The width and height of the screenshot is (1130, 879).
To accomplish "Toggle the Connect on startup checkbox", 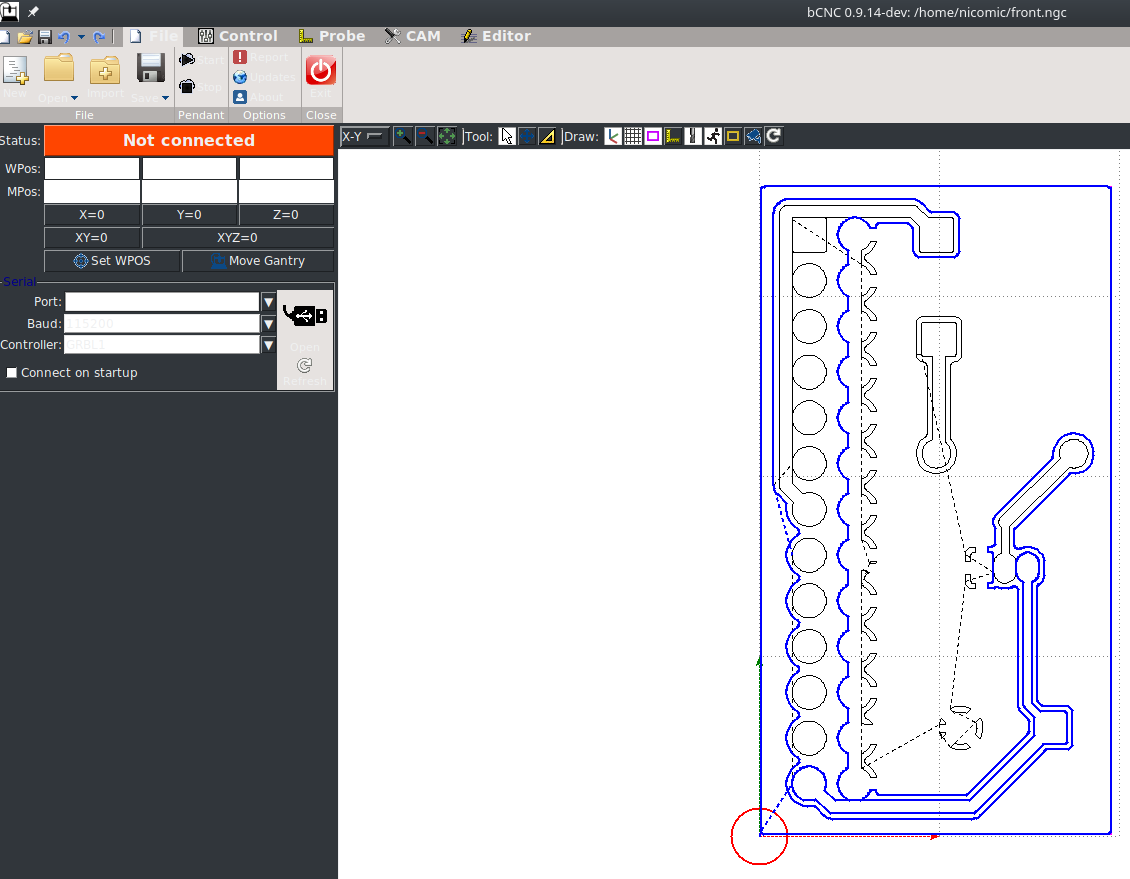I will click(x=12, y=373).
